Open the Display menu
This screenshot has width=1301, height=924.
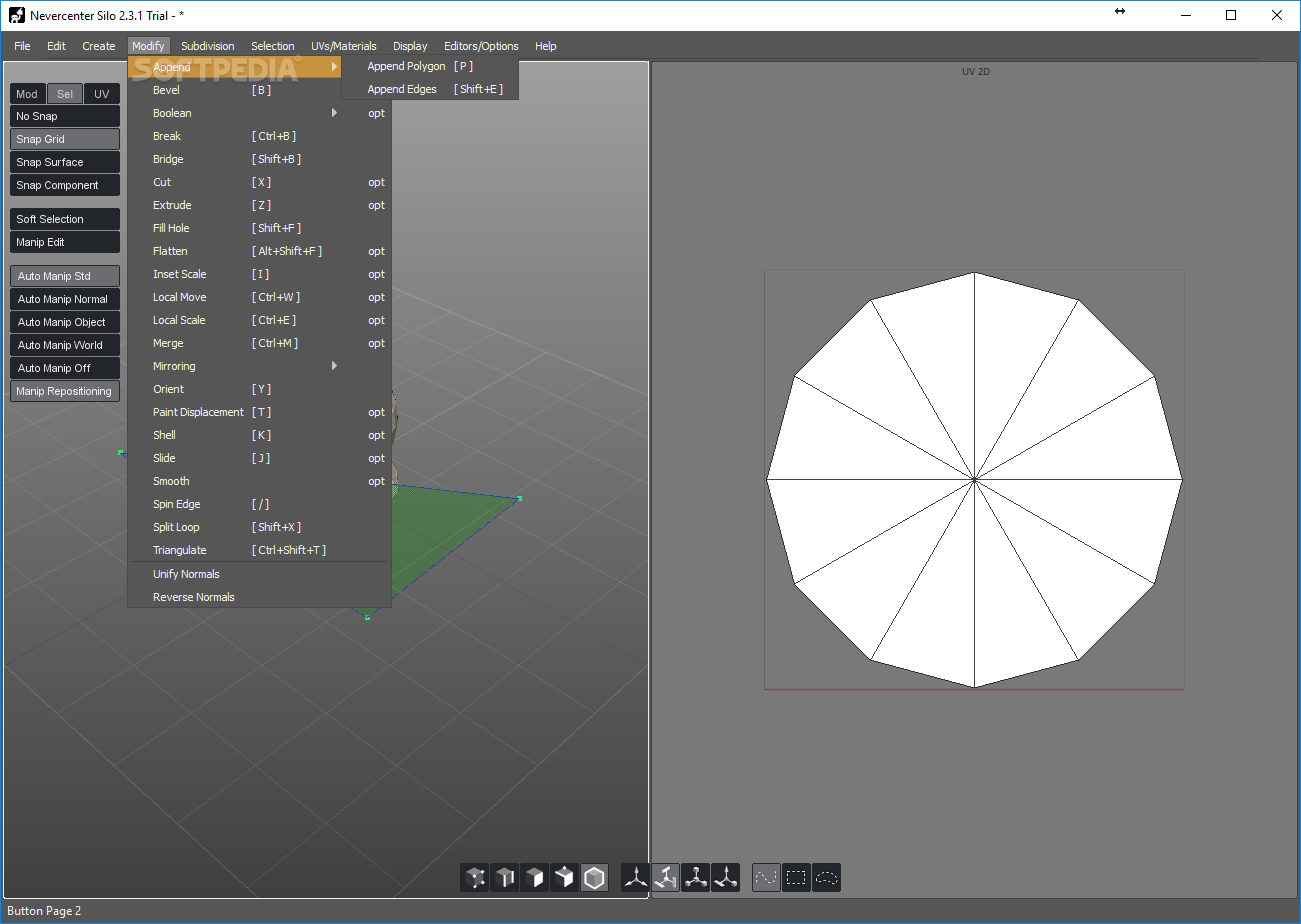pyautogui.click(x=410, y=46)
